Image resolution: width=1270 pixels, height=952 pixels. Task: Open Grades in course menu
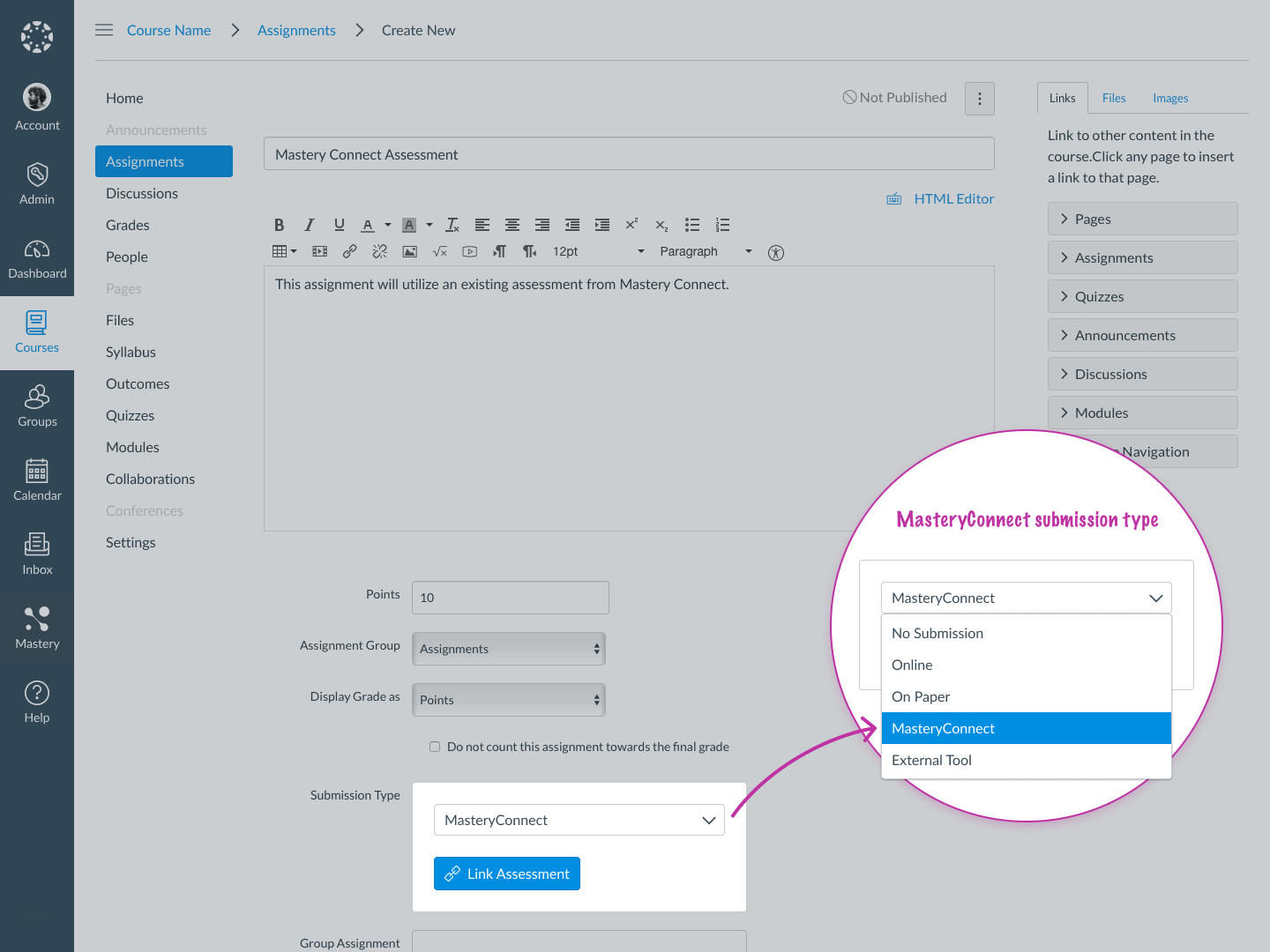128,225
